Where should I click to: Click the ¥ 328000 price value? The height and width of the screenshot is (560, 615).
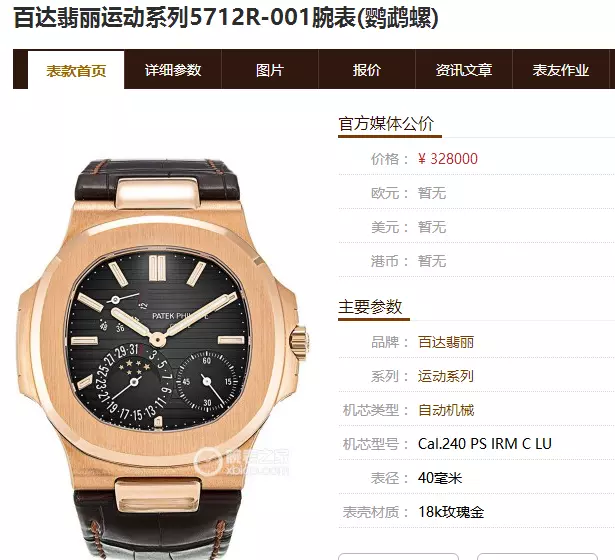448,159
